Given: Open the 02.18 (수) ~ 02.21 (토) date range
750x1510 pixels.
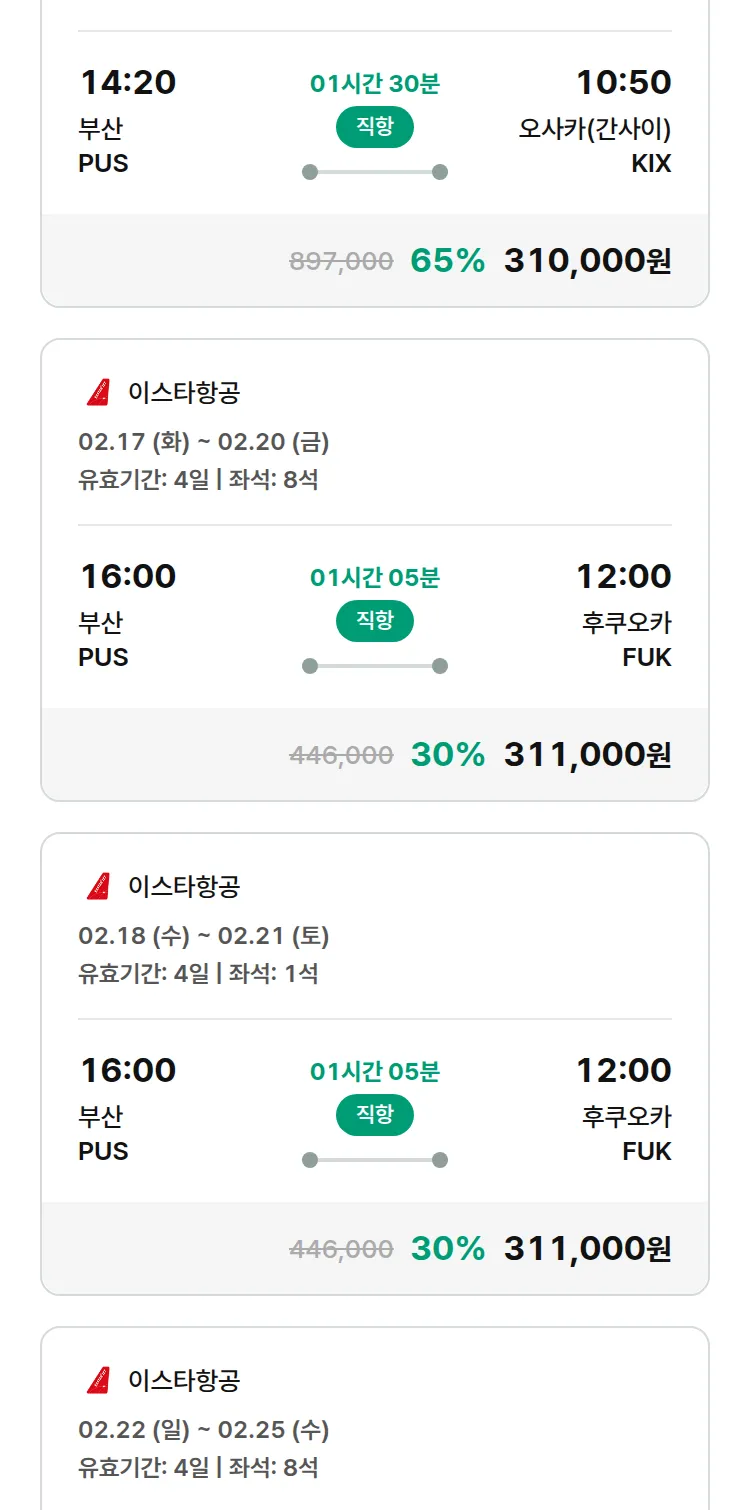Looking at the screenshot, I should tap(204, 936).
